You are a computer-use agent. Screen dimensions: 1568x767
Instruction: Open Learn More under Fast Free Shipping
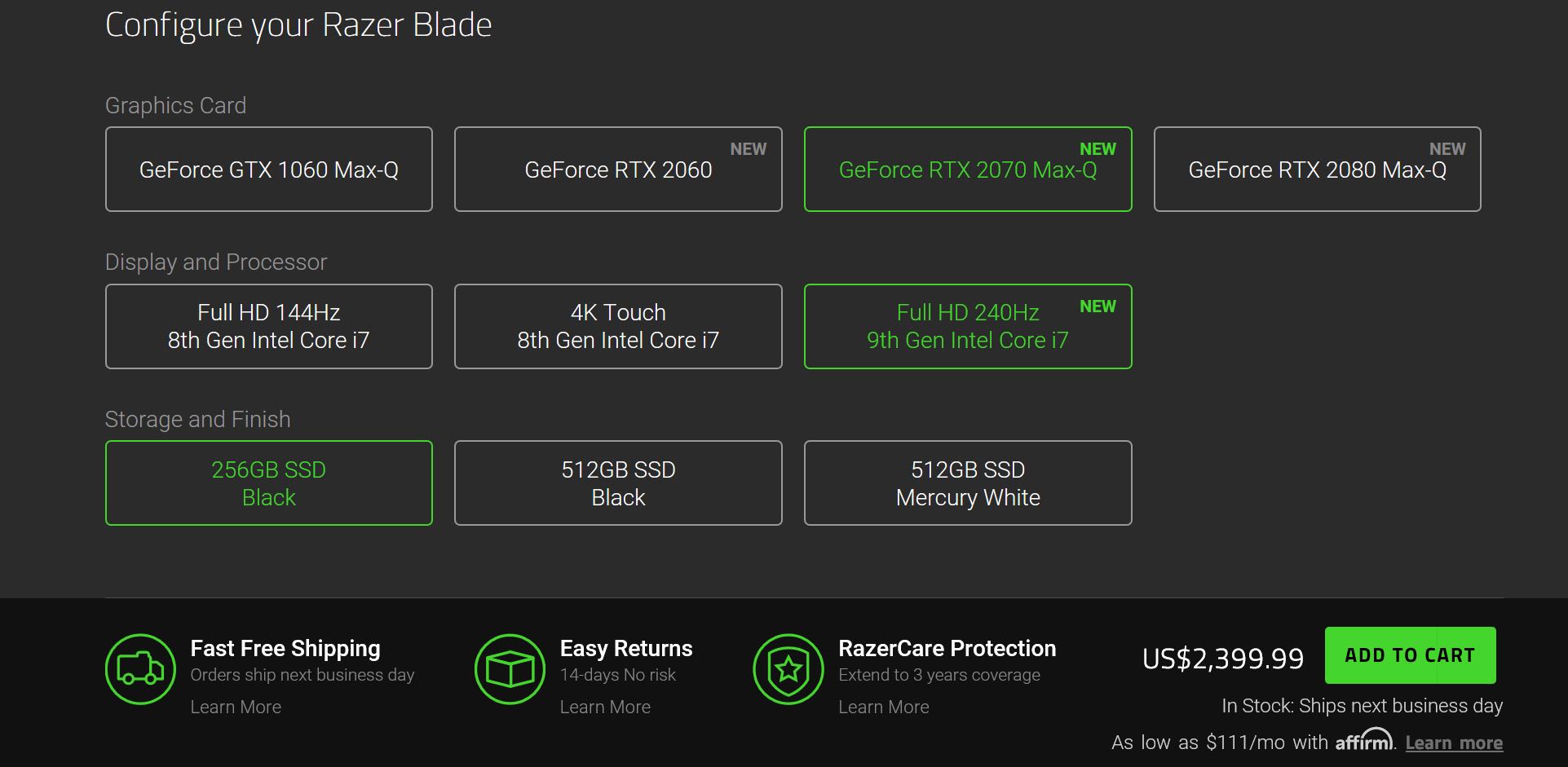[x=236, y=707]
